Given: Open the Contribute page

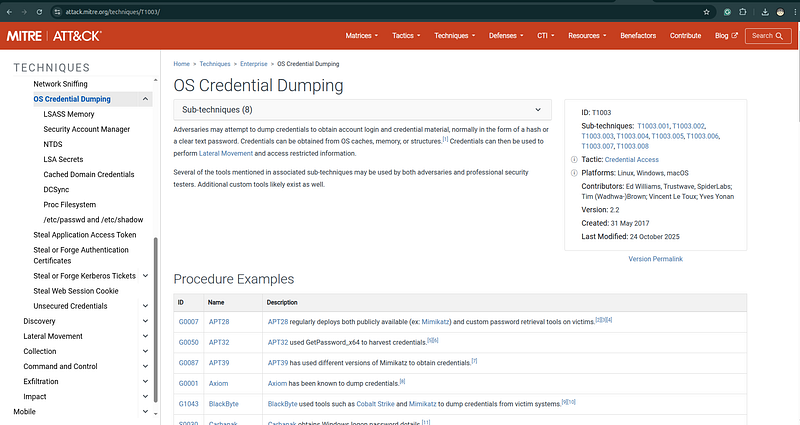Looking at the screenshot, I should click(685, 36).
